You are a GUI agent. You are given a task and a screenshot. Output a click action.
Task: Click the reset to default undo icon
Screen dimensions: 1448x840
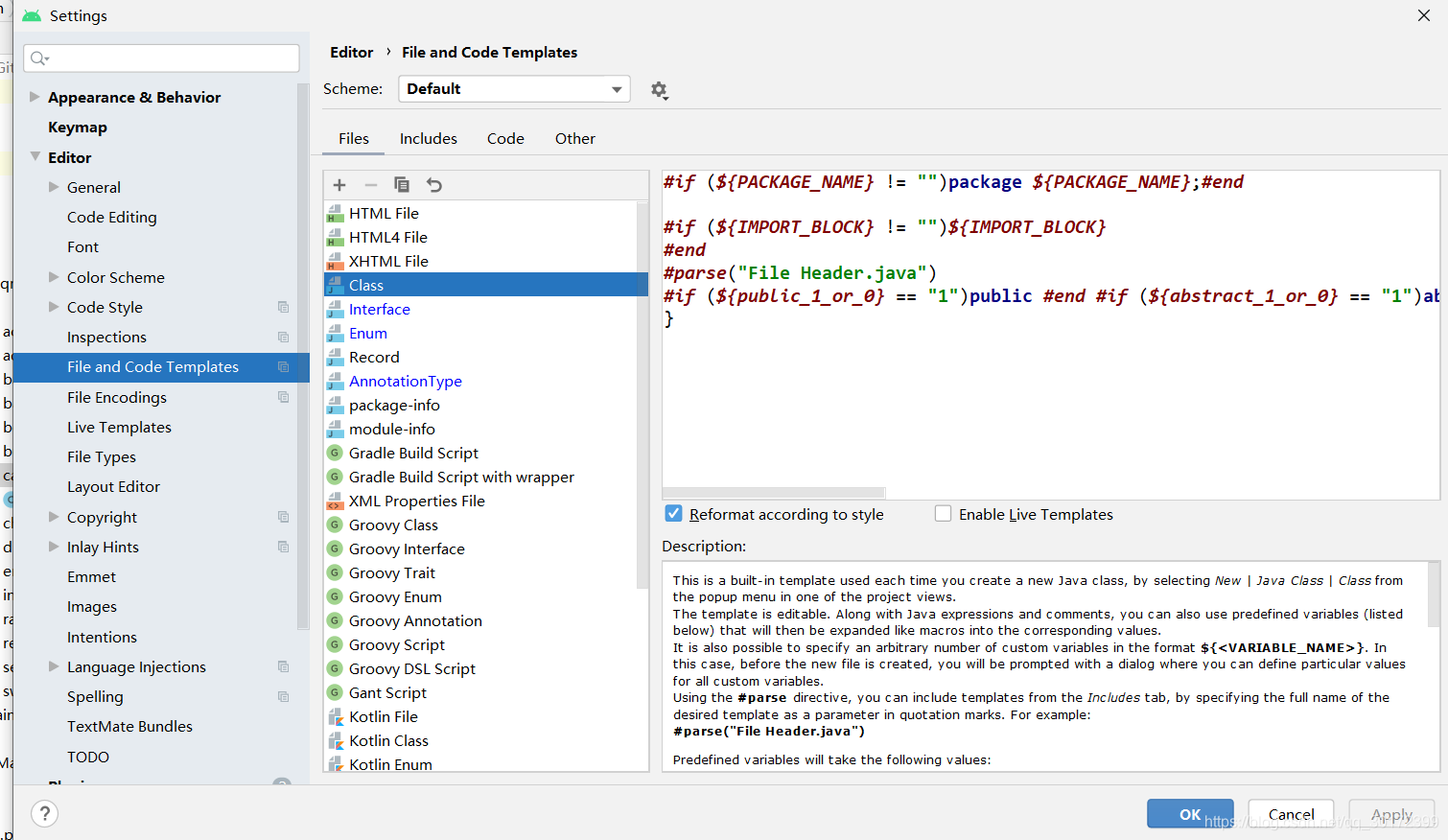[434, 185]
